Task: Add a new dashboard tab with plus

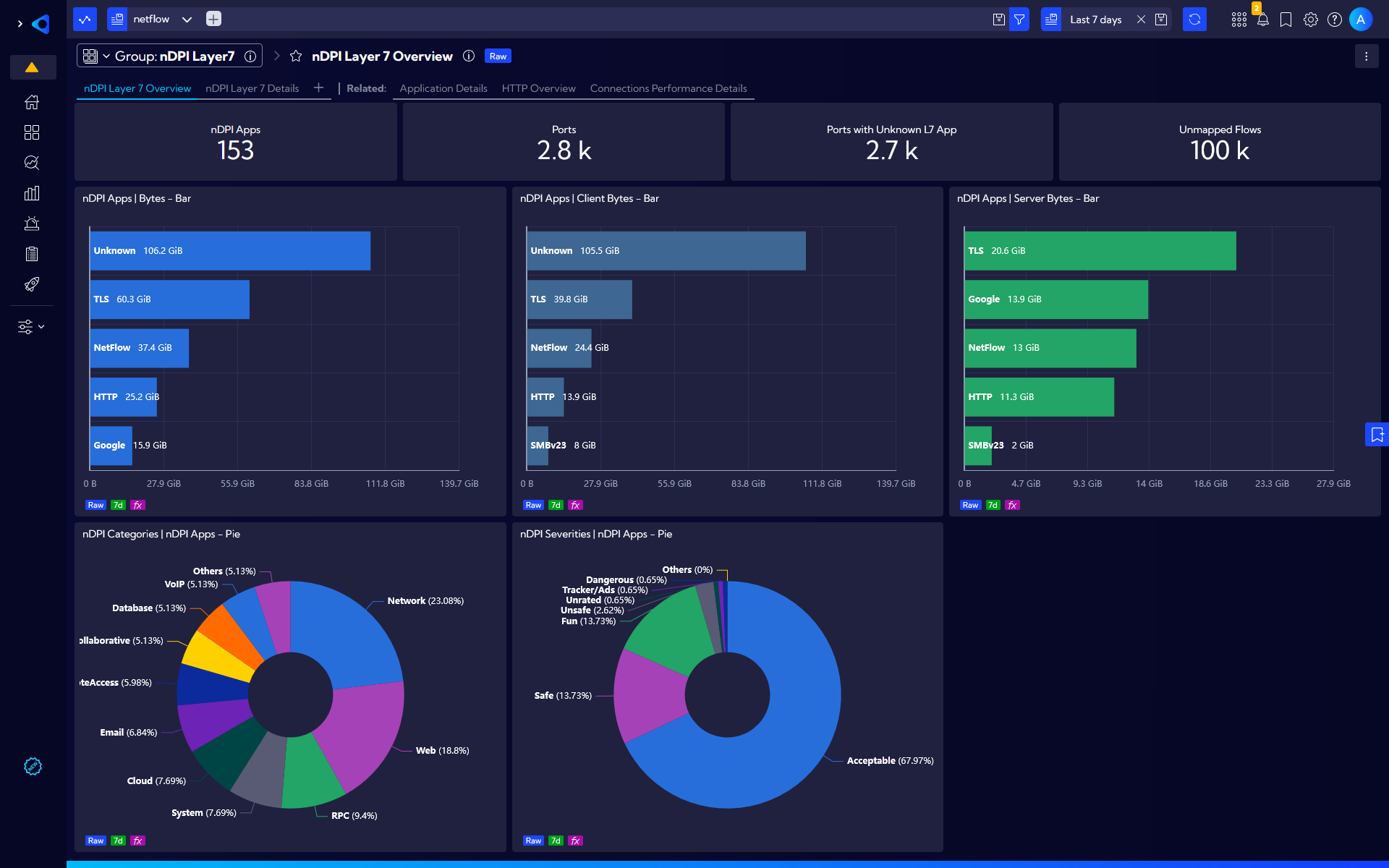Action: pos(318,88)
